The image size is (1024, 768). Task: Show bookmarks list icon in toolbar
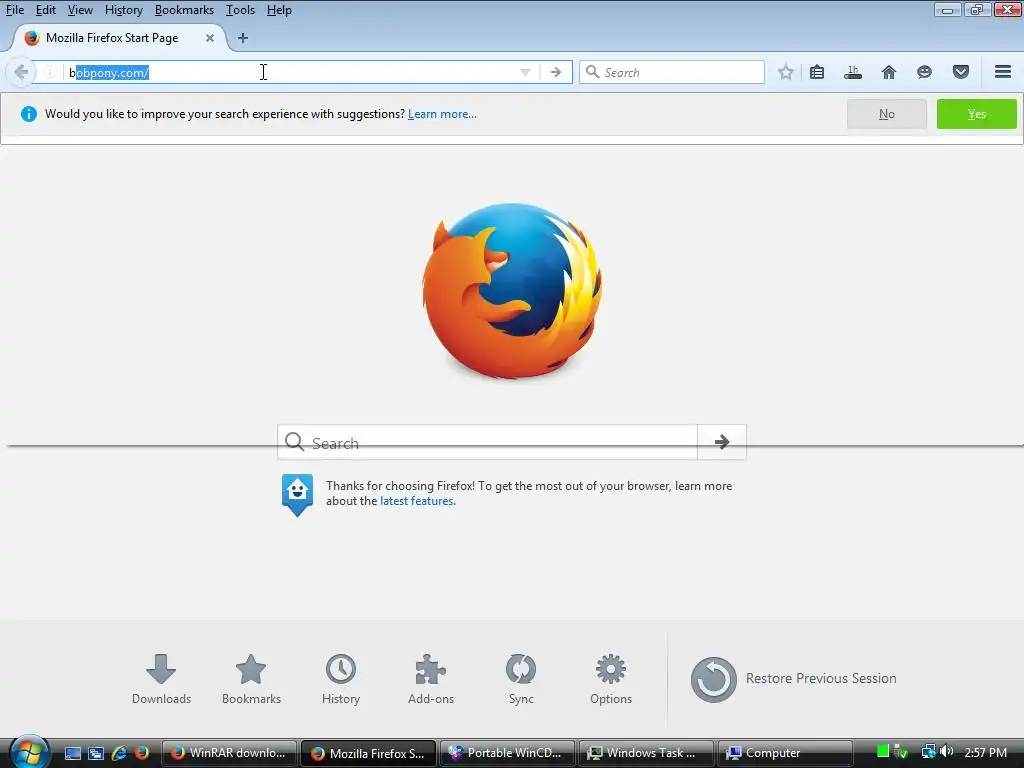click(x=817, y=72)
